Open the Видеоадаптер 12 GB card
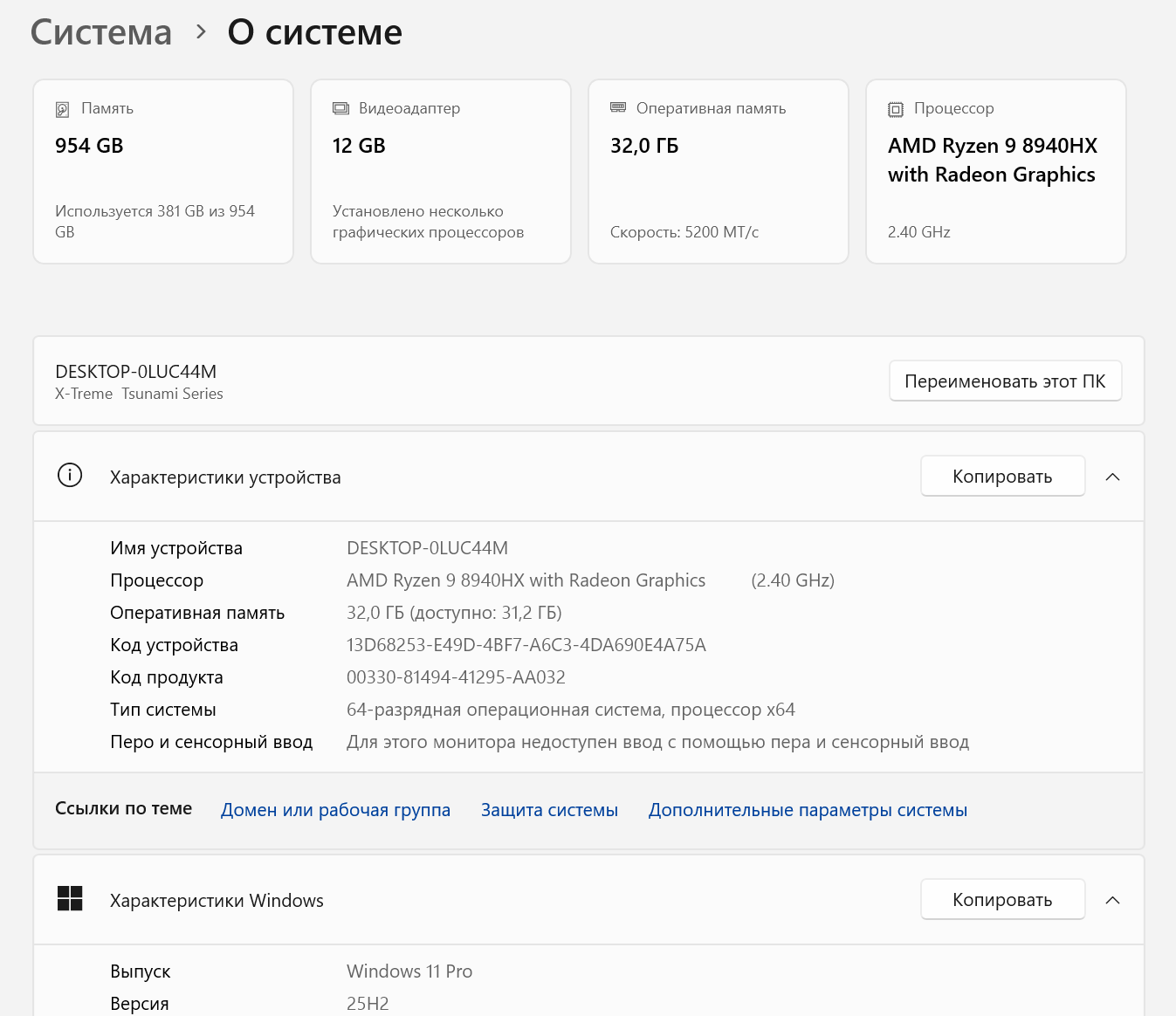The image size is (1176, 1016). (x=441, y=172)
